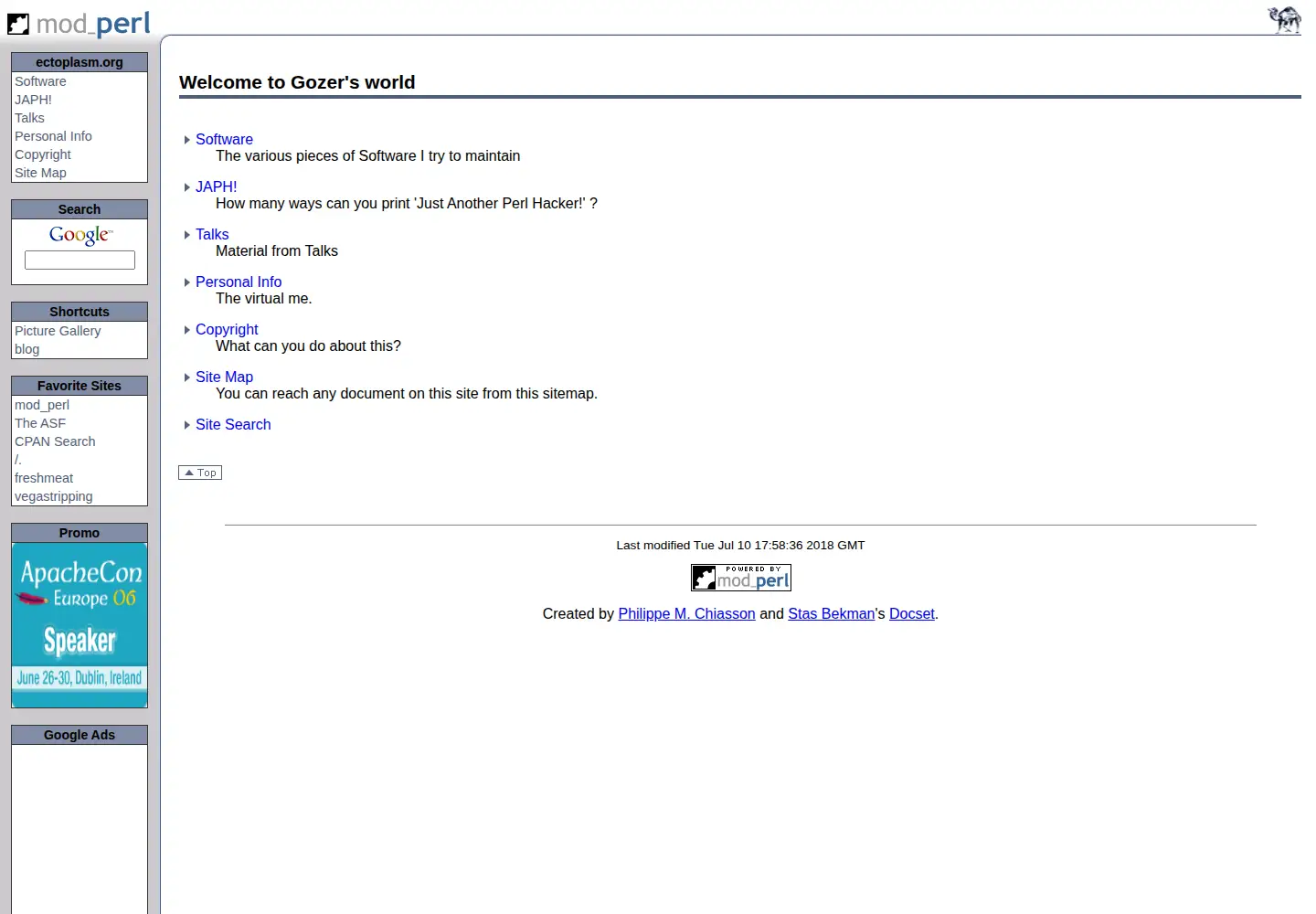Follow the Philippe M. Chiasson link
The width and height of the screenshot is (1316, 914).
(686, 614)
